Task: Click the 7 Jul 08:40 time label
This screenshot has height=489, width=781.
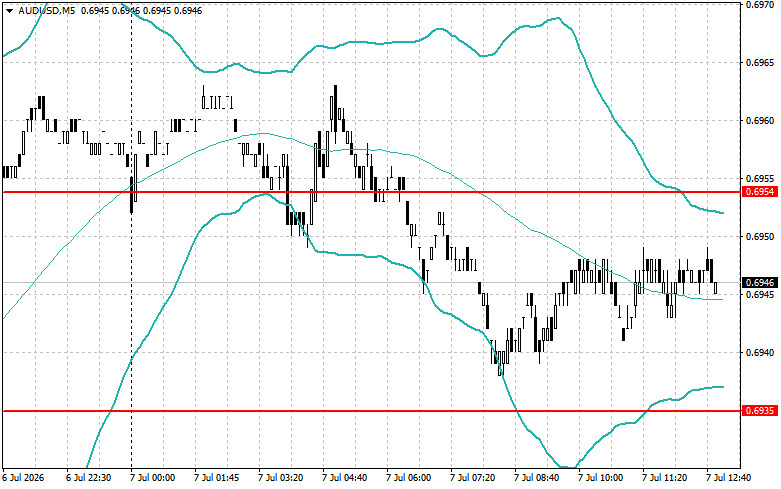Action: coord(537,478)
